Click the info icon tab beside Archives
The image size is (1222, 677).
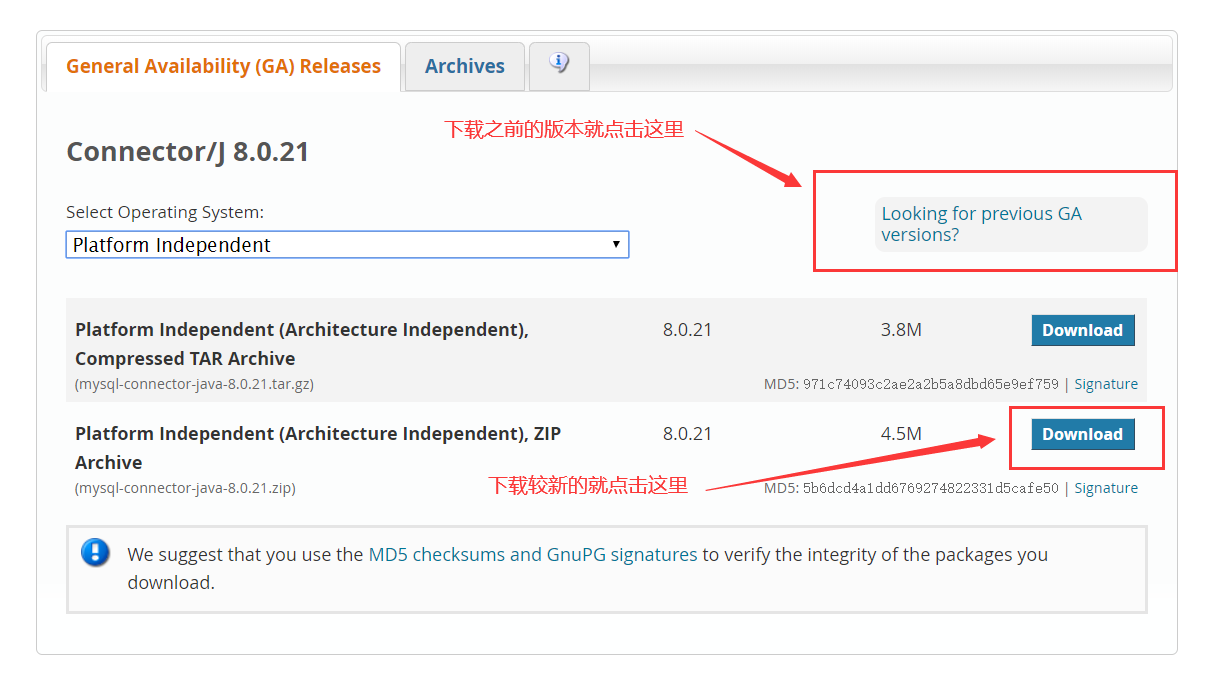coord(558,66)
